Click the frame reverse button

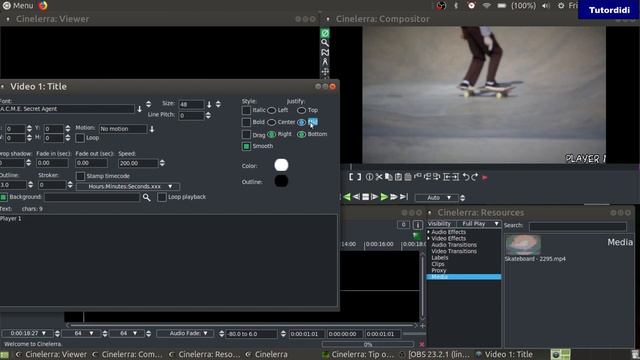pyautogui.click(x=356, y=197)
